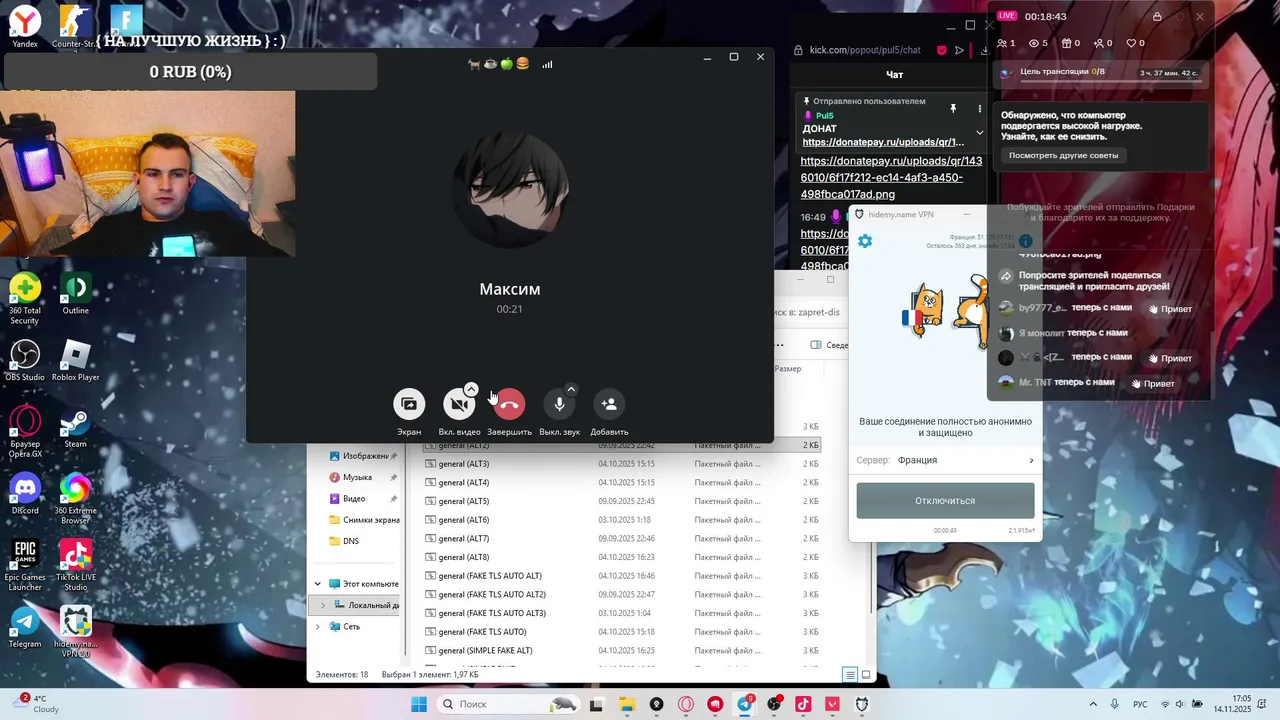Screen dimensions: 1280x720
Task: Click the VPN info icon
Action: 1025,241
